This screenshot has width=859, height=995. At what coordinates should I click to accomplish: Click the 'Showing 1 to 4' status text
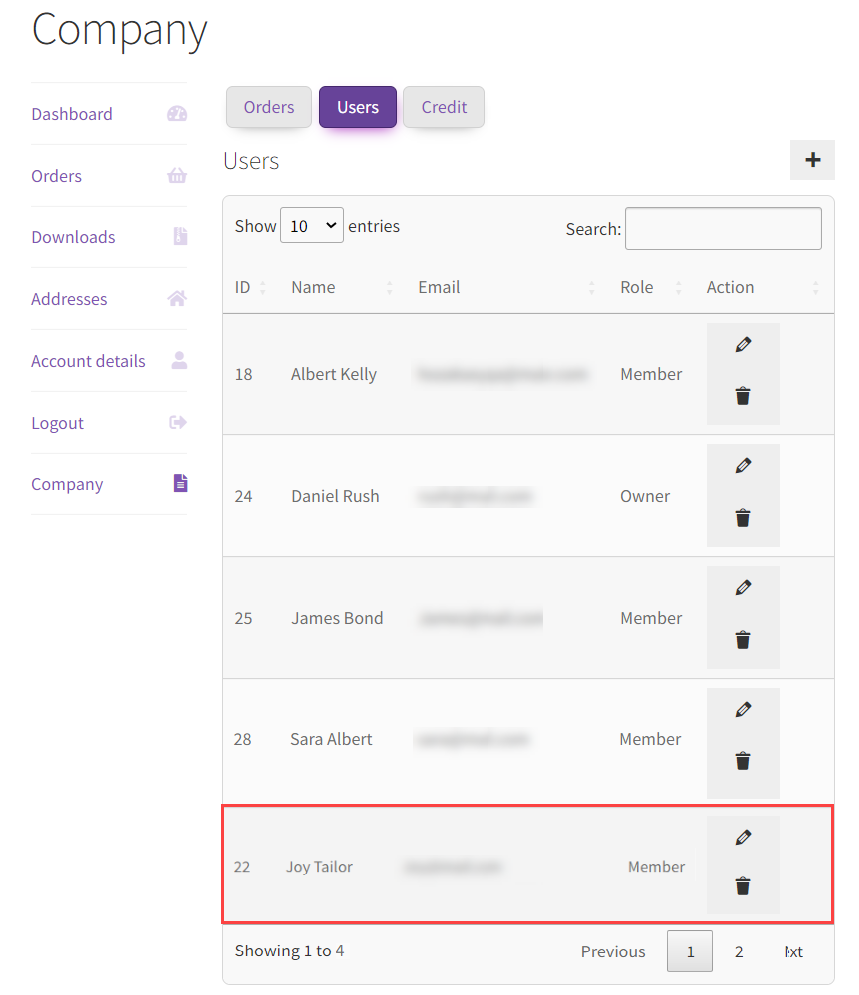point(289,951)
